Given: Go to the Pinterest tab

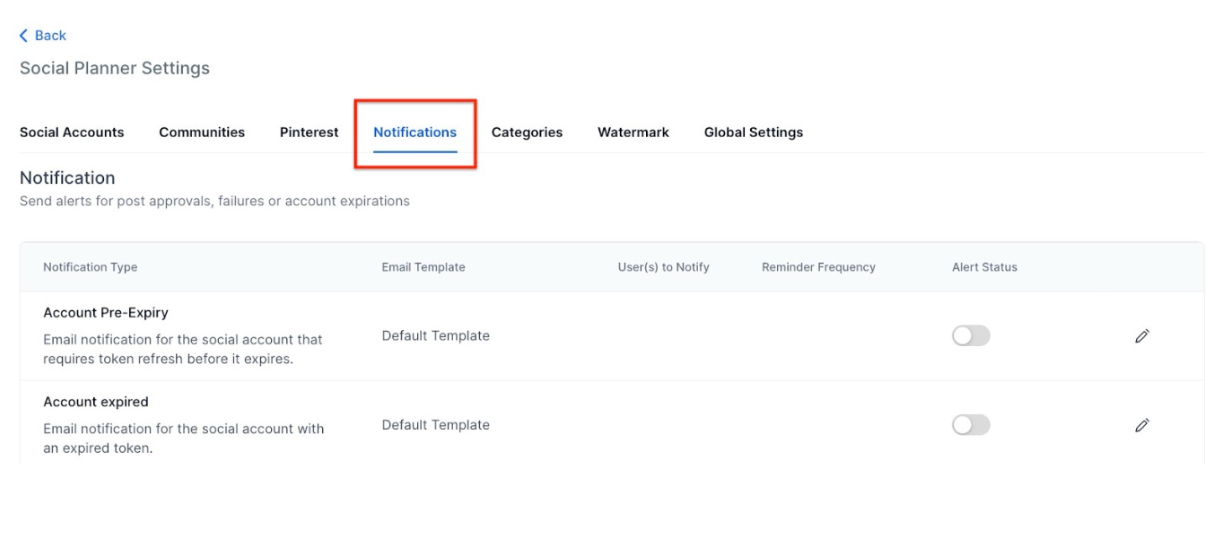Looking at the screenshot, I should (x=309, y=132).
